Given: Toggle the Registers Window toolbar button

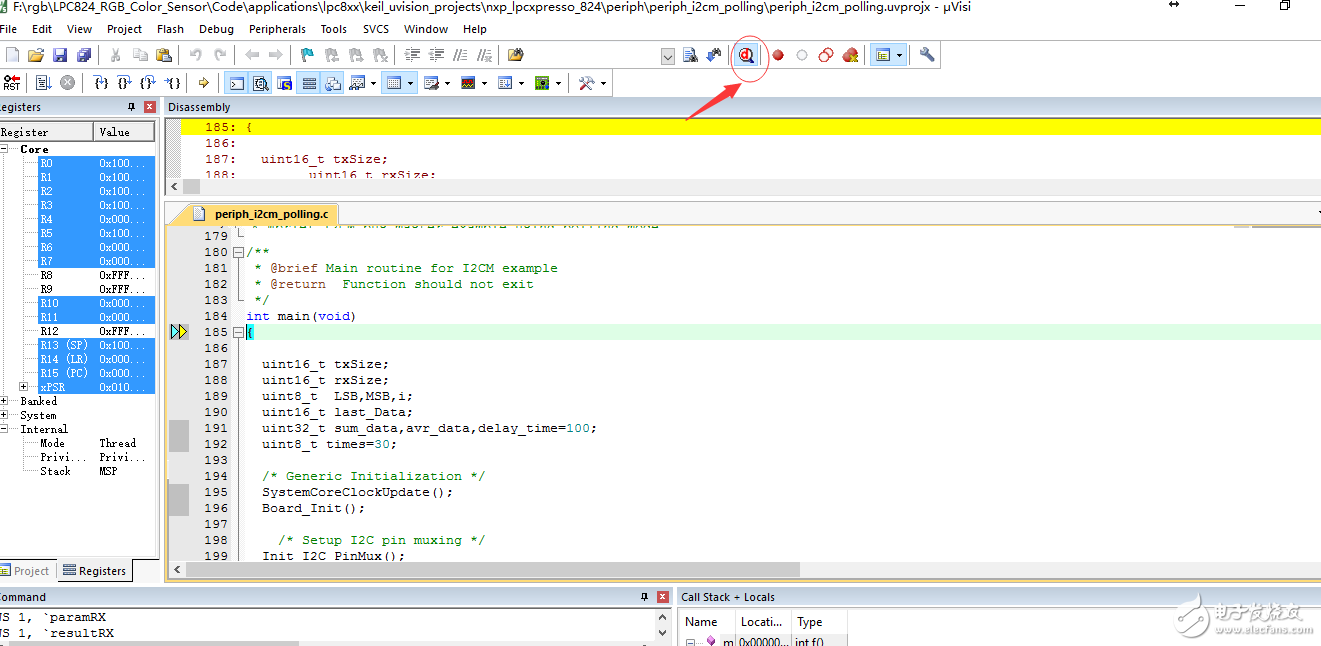Looking at the screenshot, I should coord(309,83).
